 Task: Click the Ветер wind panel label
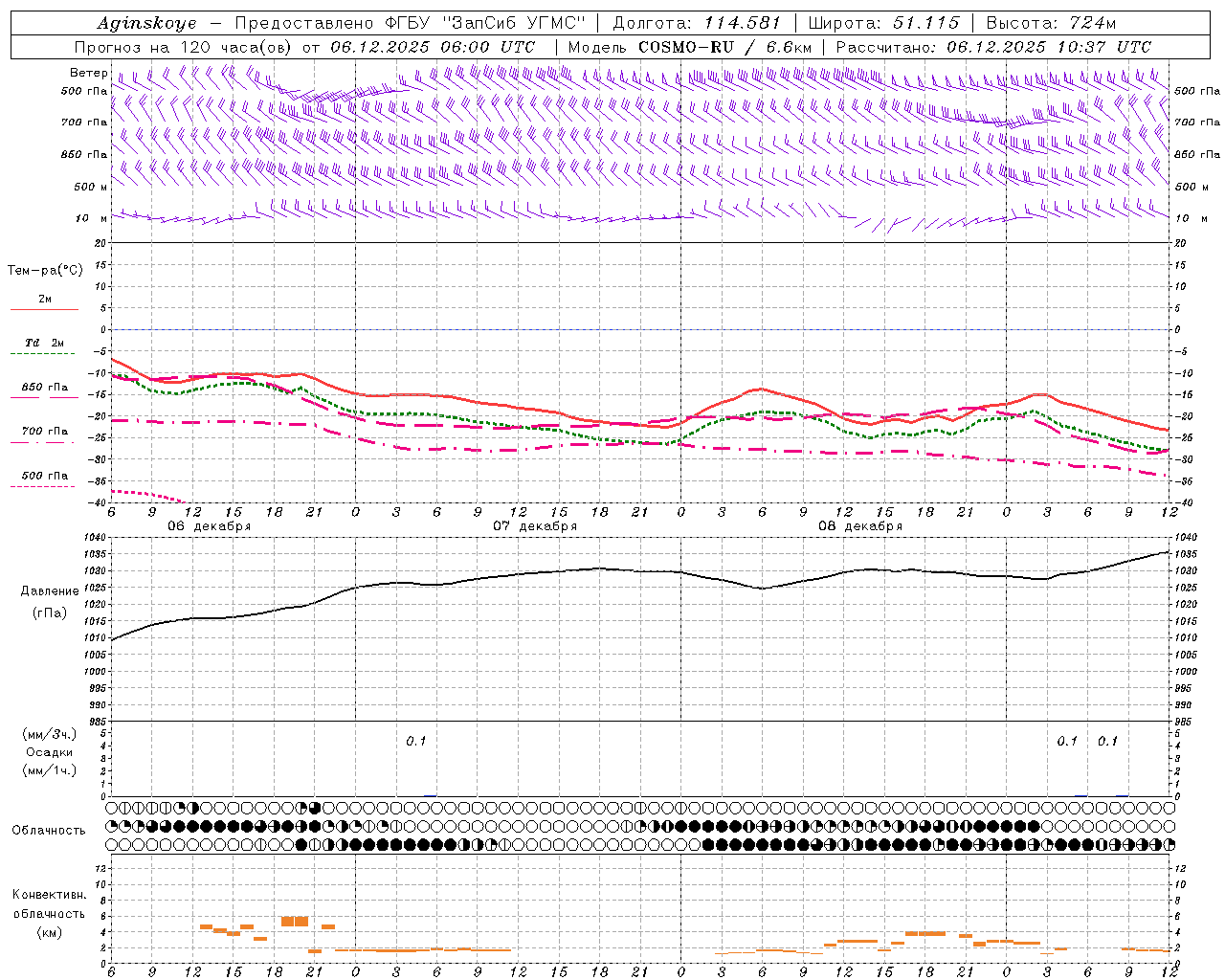pos(88,73)
